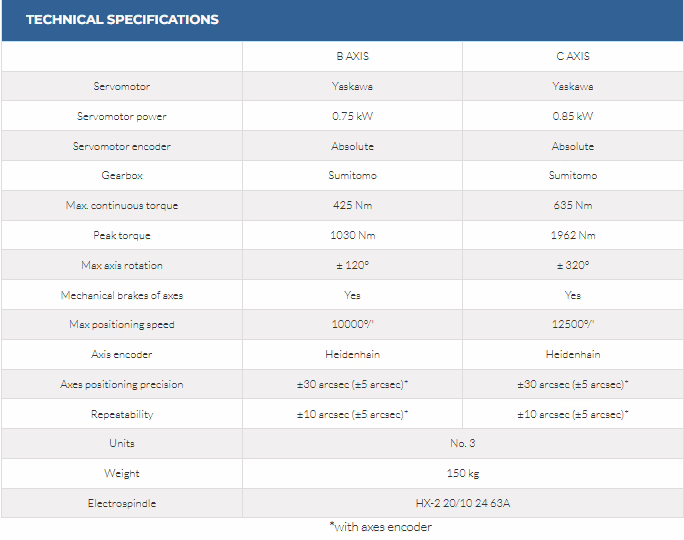The height and width of the screenshot is (540, 684).
Task: Click the 0.85 kW power value
Action: tap(573, 116)
